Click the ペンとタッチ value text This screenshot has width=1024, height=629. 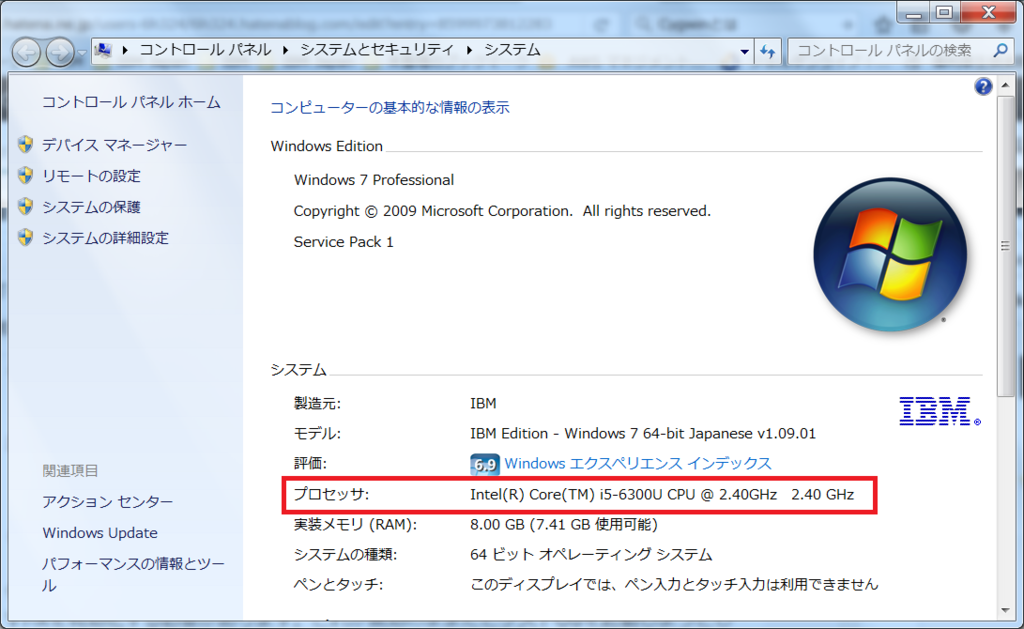point(674,585)
